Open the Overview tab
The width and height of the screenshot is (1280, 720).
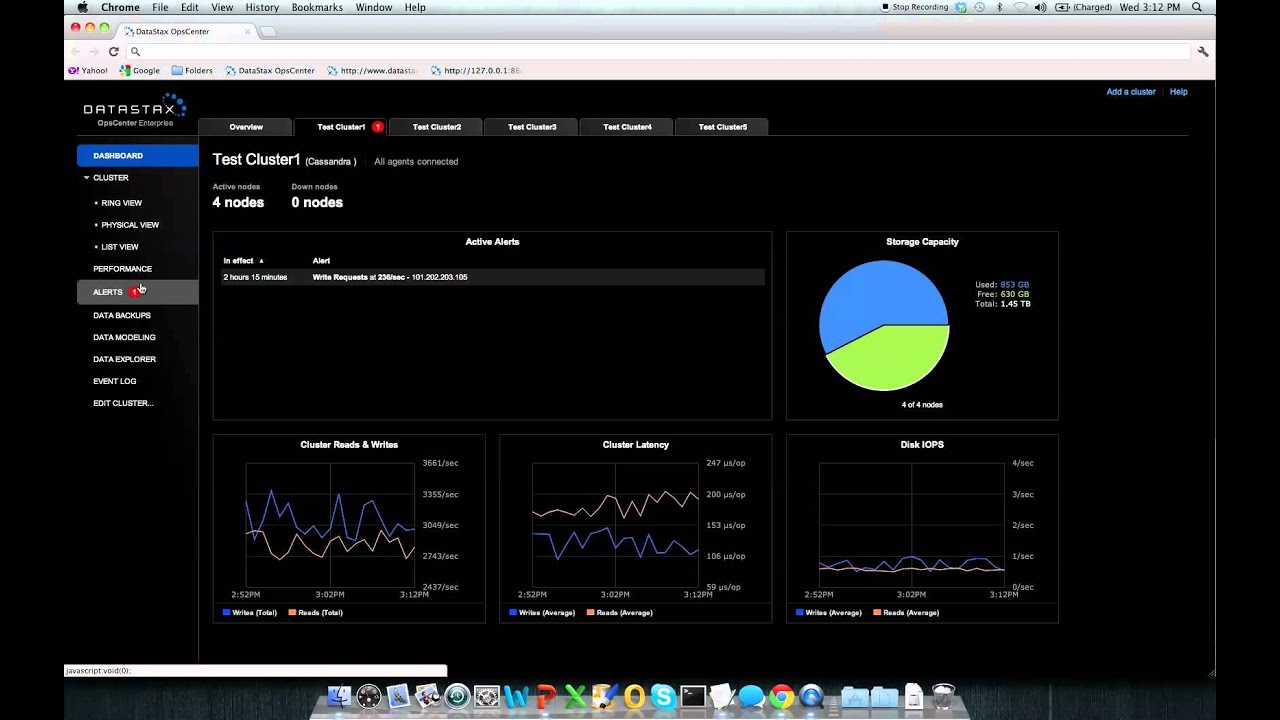[246, 127]
